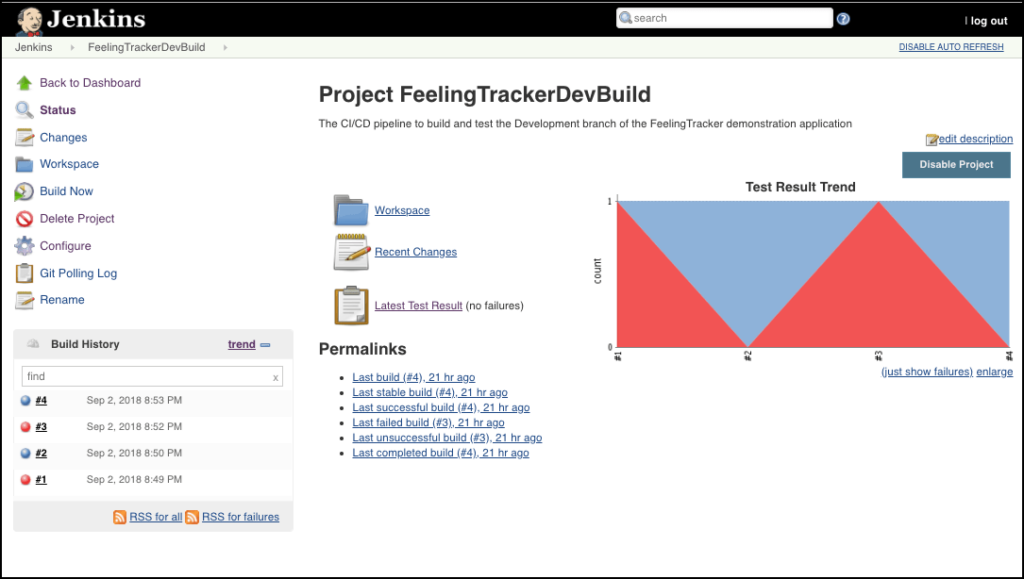Screen dimensions: 1024x579
Task: Open the Changes sidebar item
Action: 63,138
